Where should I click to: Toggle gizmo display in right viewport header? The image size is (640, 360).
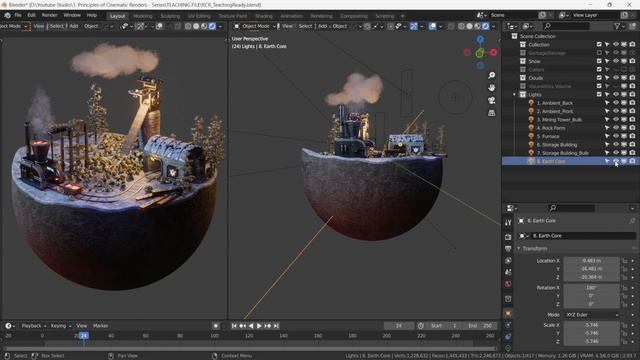tap(414, 26)
